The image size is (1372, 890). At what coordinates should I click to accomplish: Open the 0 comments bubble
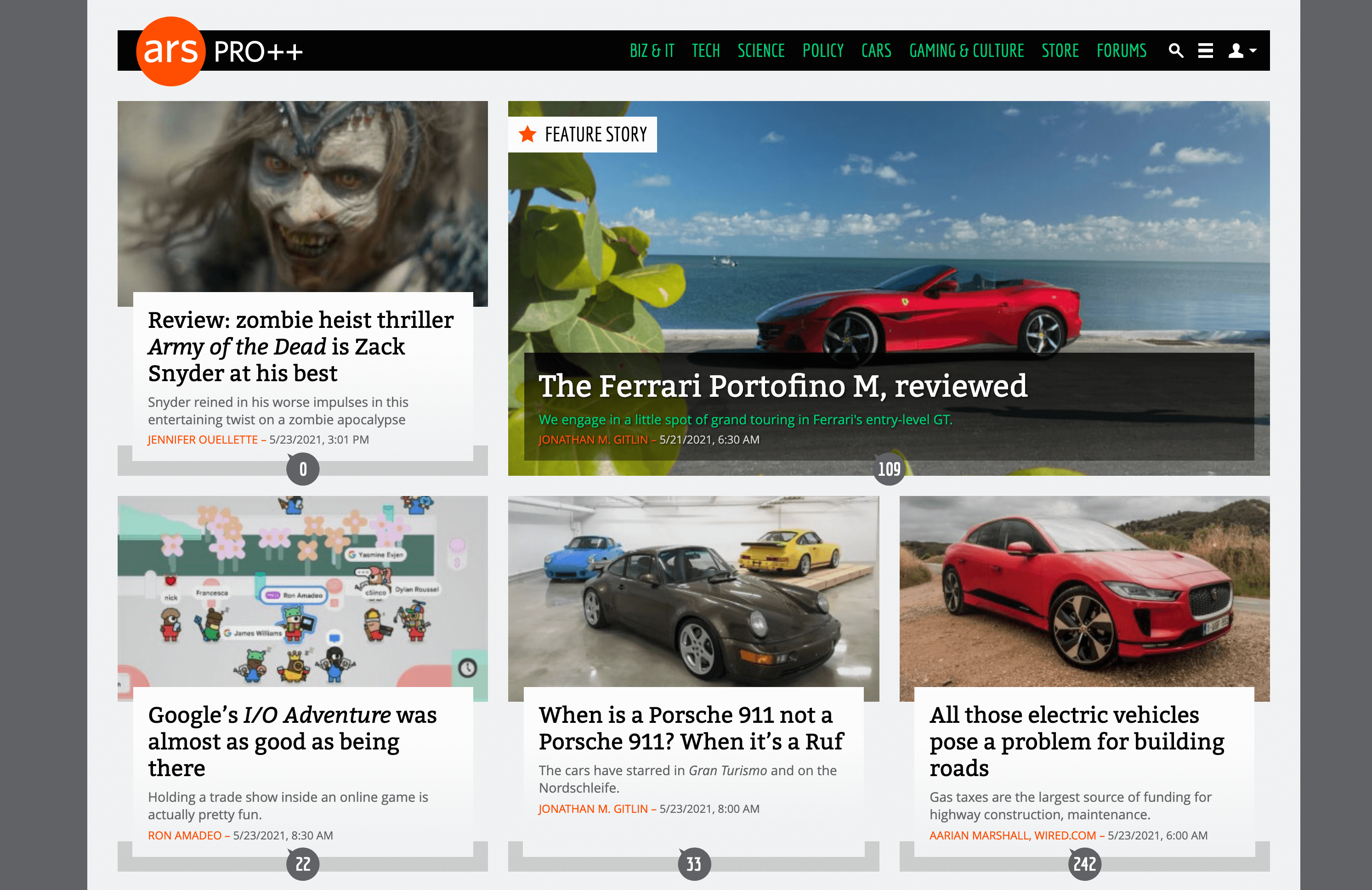pos(303,469)
